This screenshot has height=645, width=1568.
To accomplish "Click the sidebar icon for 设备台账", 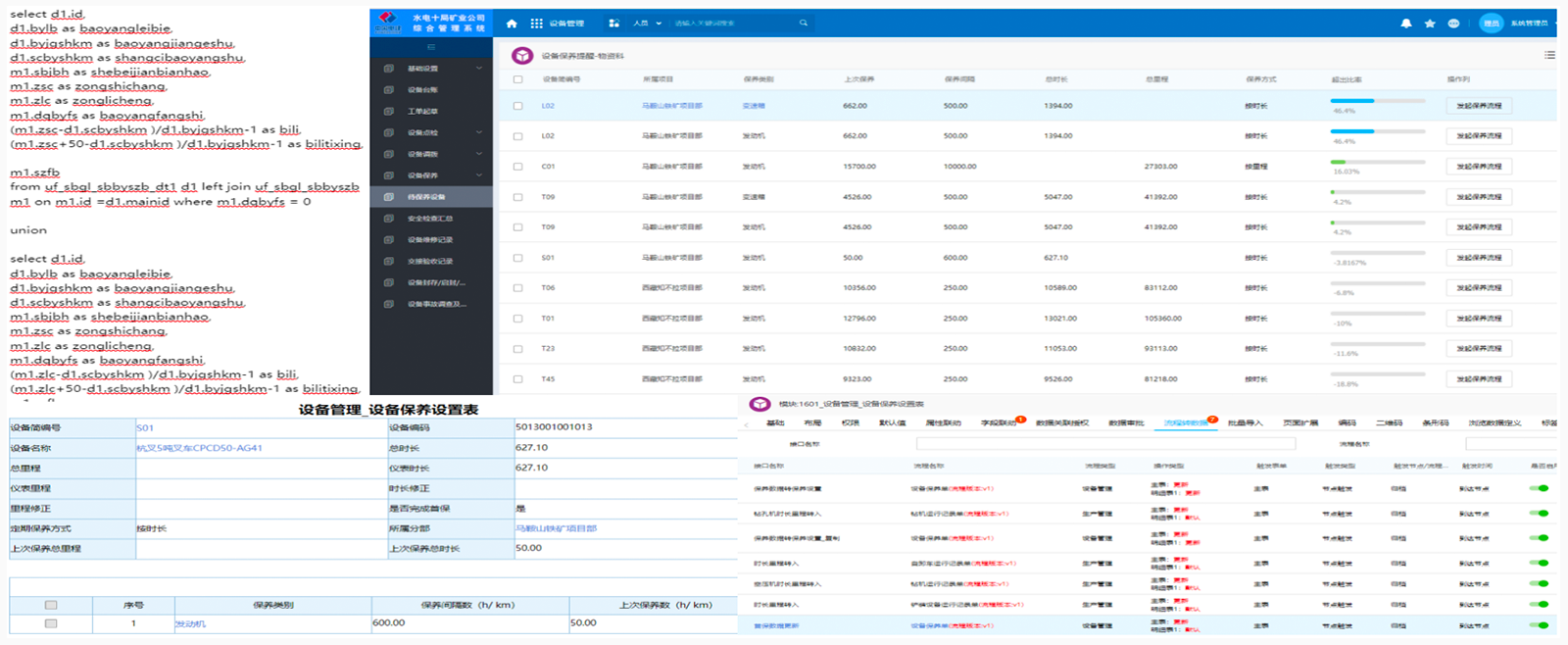I will [x=389, y=90].
